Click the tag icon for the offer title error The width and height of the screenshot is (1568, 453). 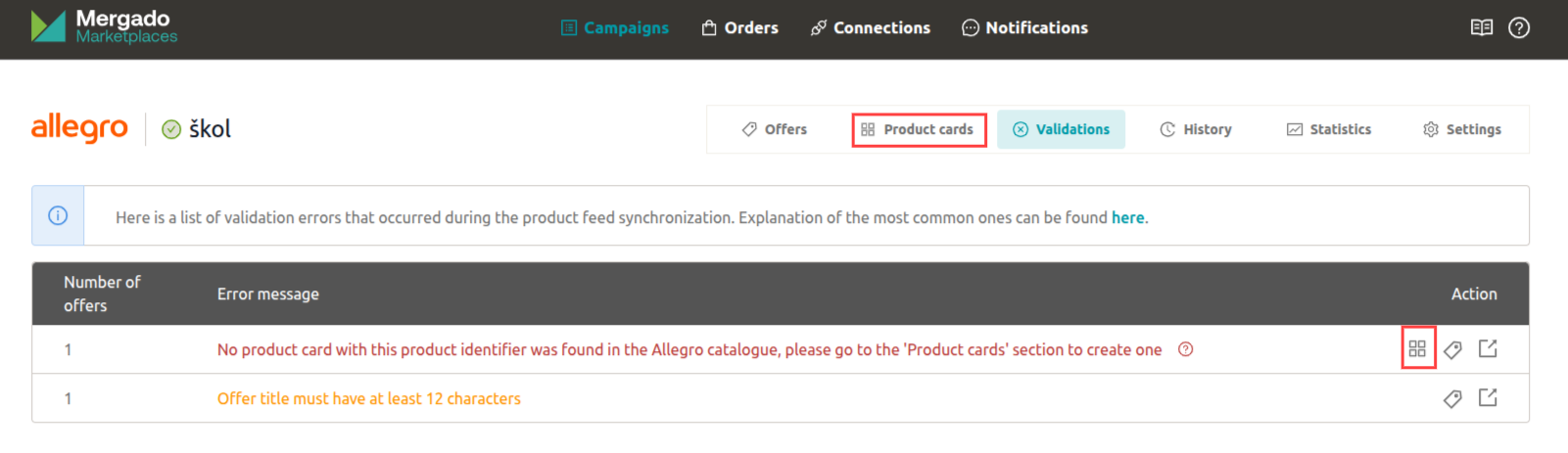[1452, 398]
